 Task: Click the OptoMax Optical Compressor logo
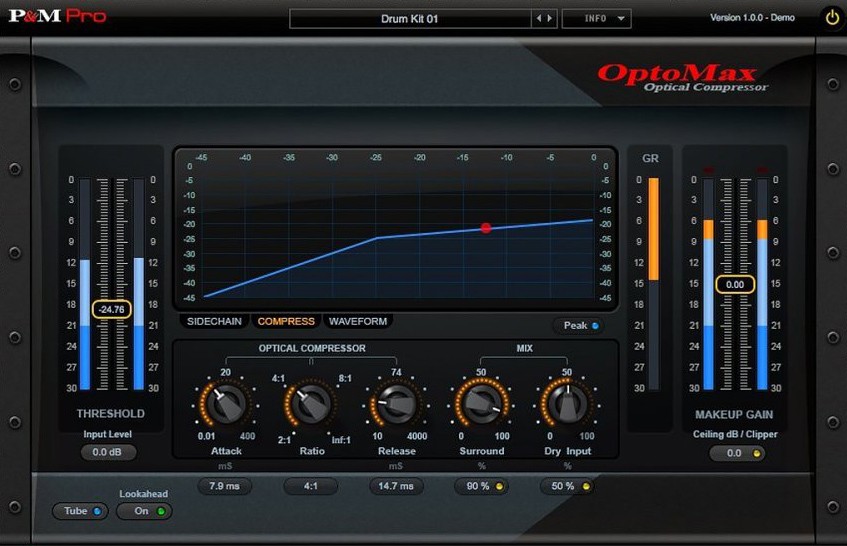point(682,78)
